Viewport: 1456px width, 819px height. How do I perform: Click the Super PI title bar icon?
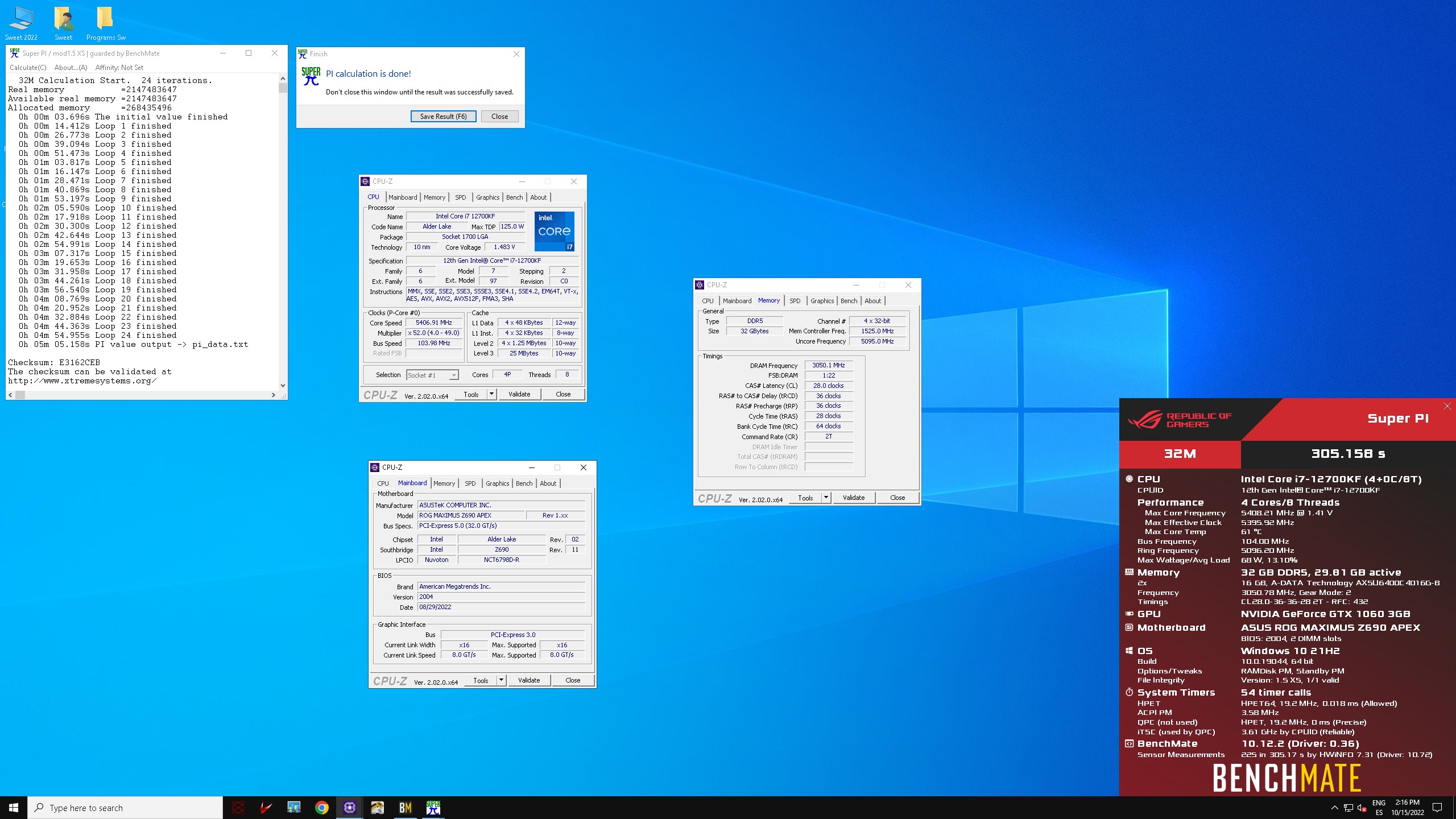(14, 53)
